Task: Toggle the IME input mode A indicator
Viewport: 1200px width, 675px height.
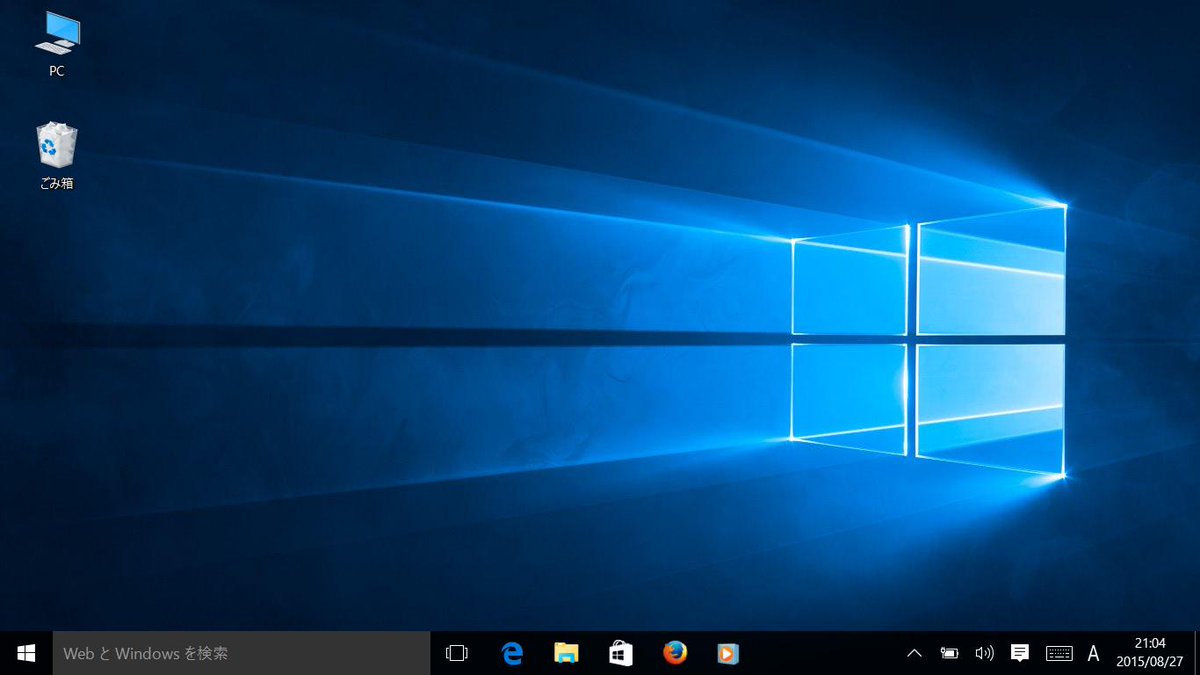Action: 1093,653
